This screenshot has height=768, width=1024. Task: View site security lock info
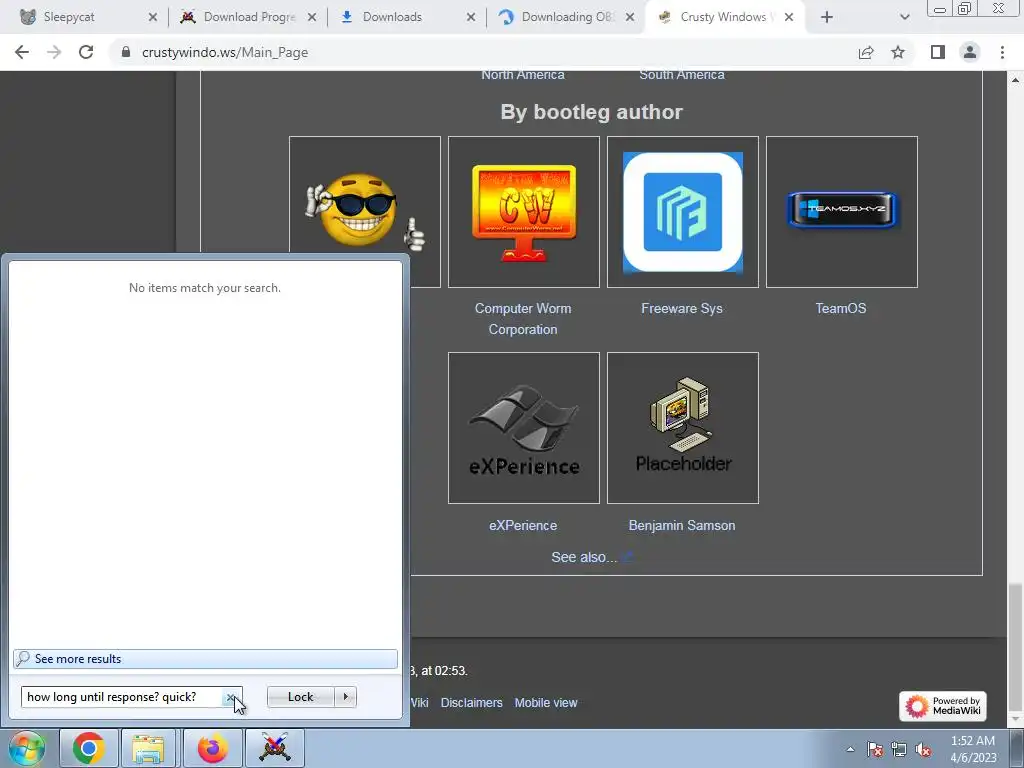click(126, 52)
